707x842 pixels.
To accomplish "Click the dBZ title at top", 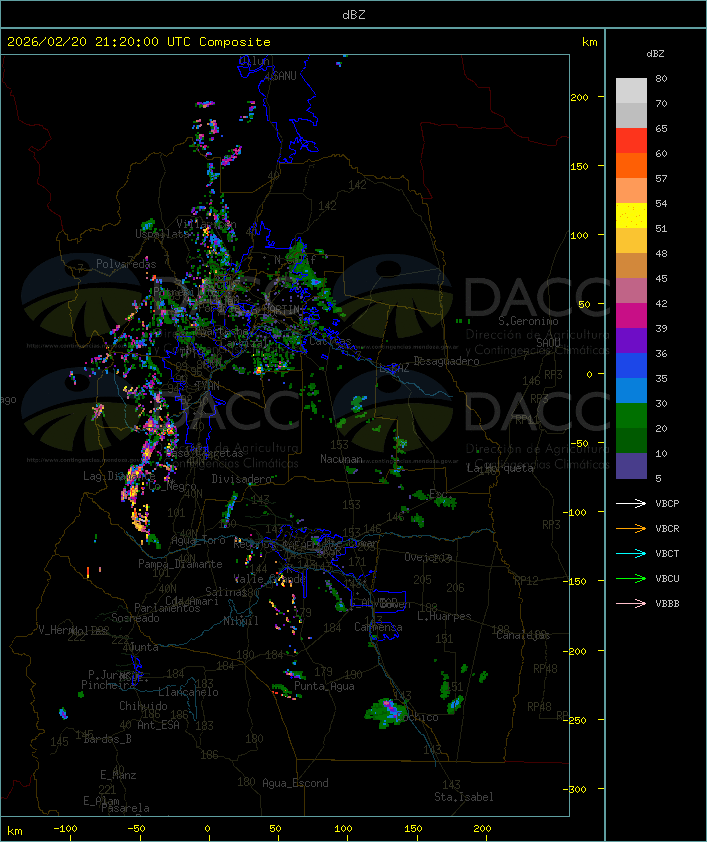I will click(x=354, y=15).
